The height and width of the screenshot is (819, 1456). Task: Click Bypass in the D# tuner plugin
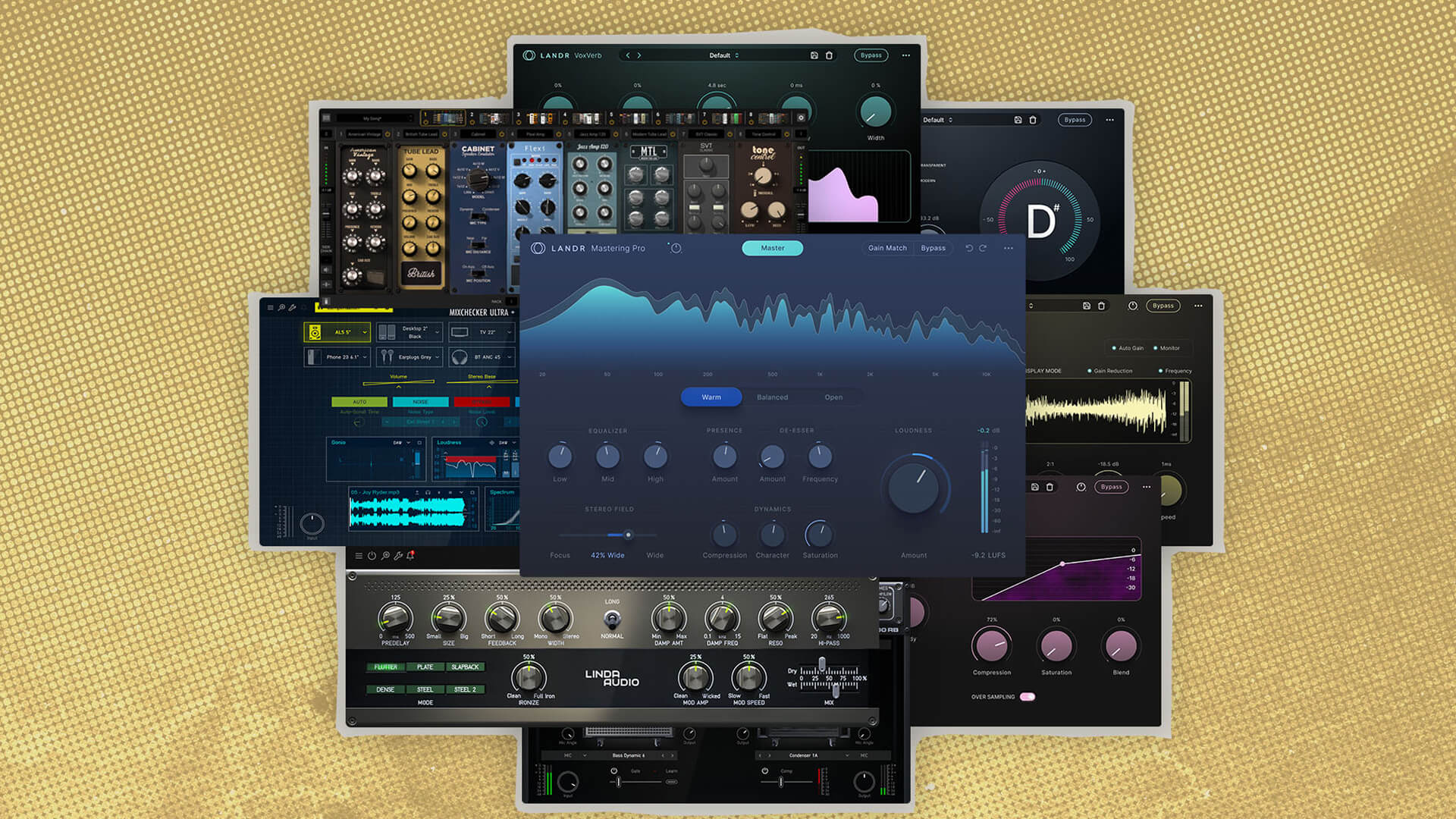pos(1075,120)
